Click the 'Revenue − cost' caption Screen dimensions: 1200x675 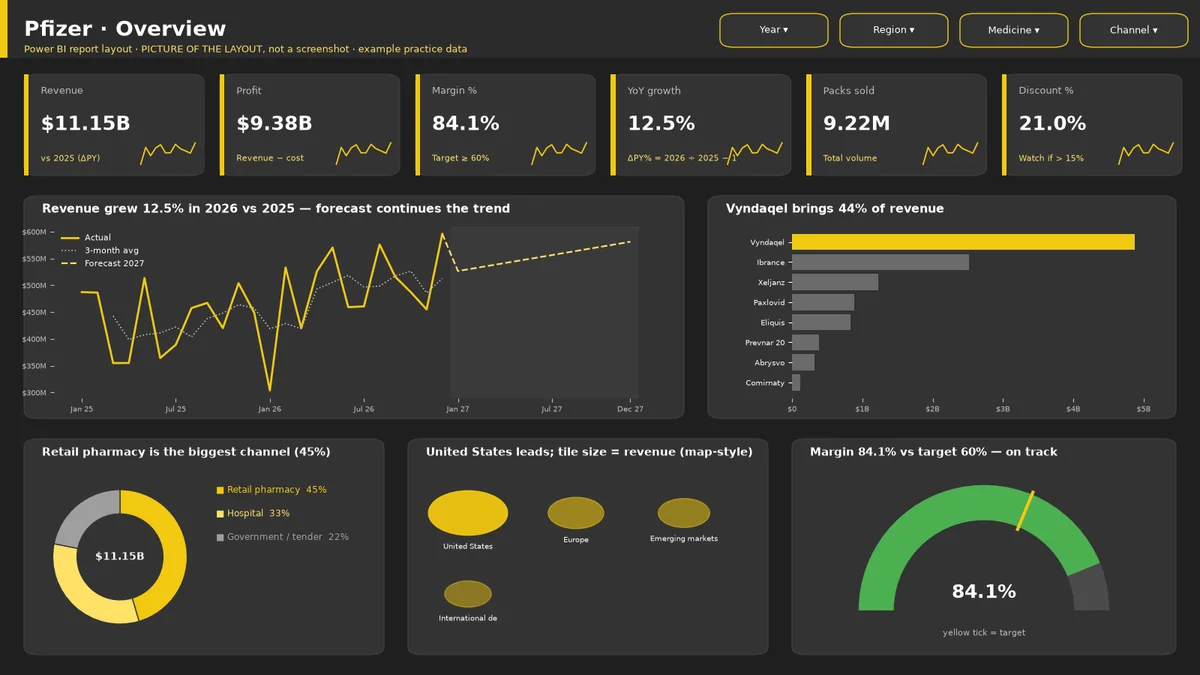270,158
